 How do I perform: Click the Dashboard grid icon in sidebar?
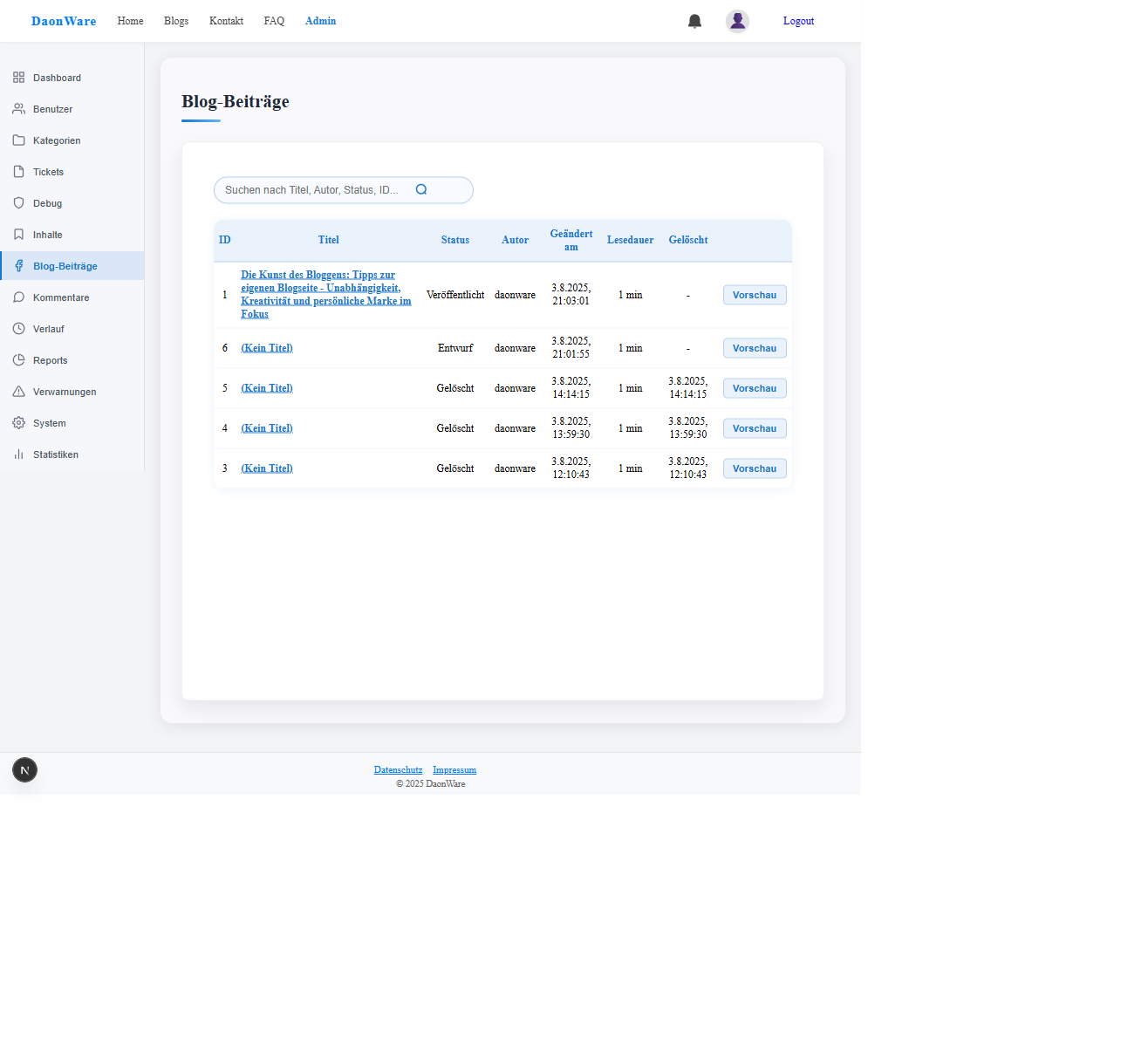point(18,78)
